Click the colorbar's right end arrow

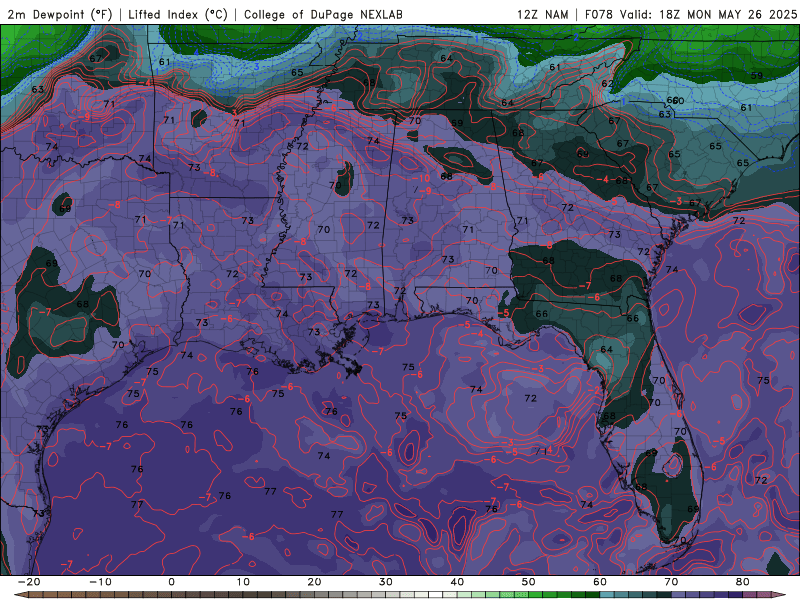[779, 595]
